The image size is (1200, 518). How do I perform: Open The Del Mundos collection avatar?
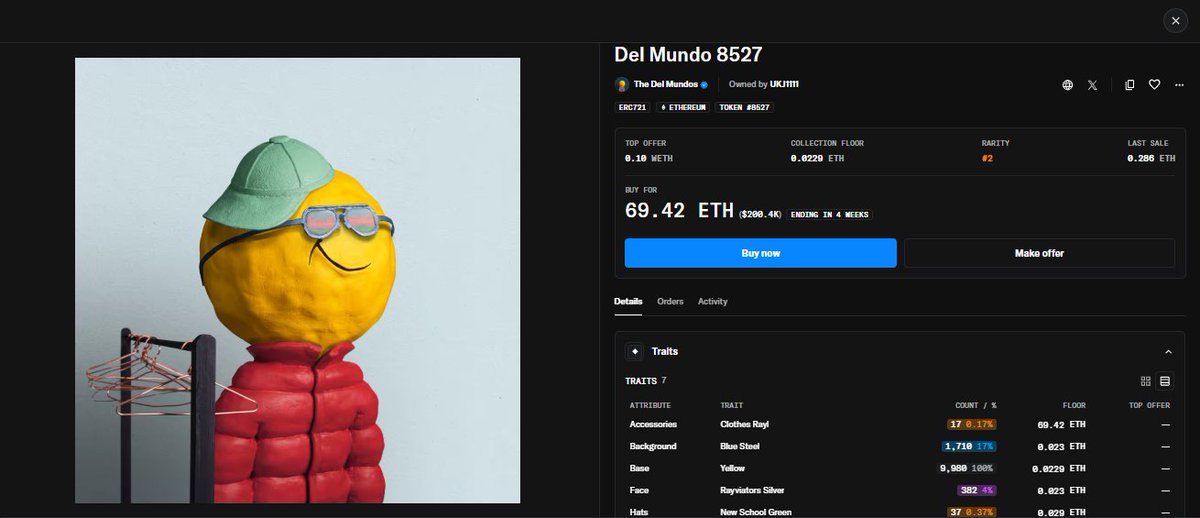[x=621, y=85]
